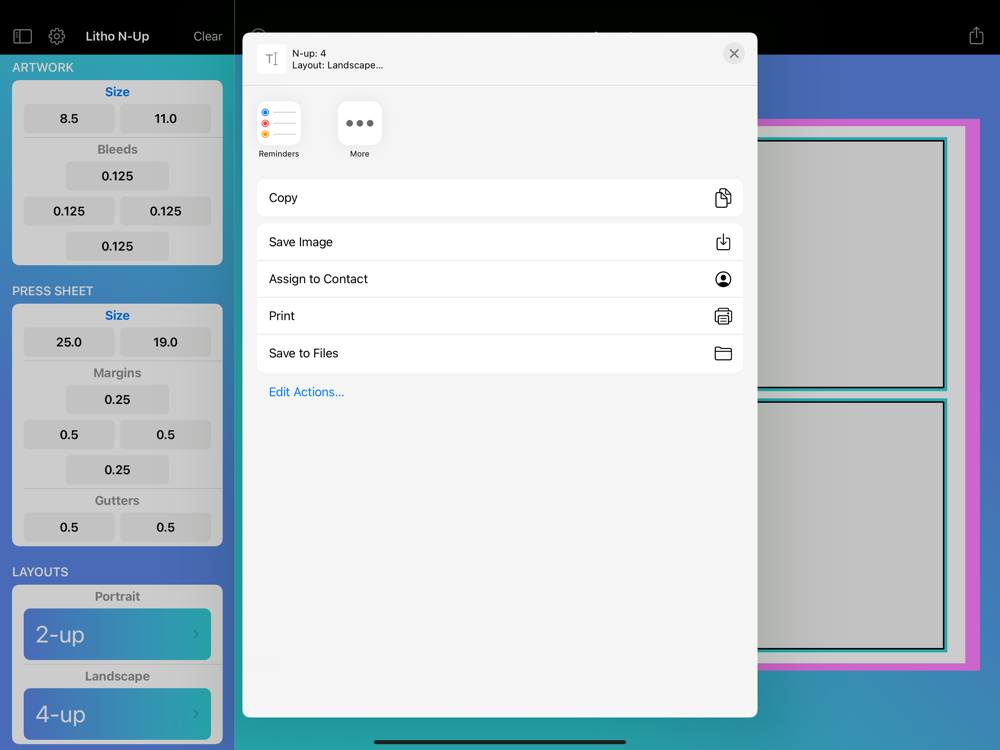The height and width of the screenshot is (750, 1000).
Task: Choose Save to Files
Action: (499, 353)
